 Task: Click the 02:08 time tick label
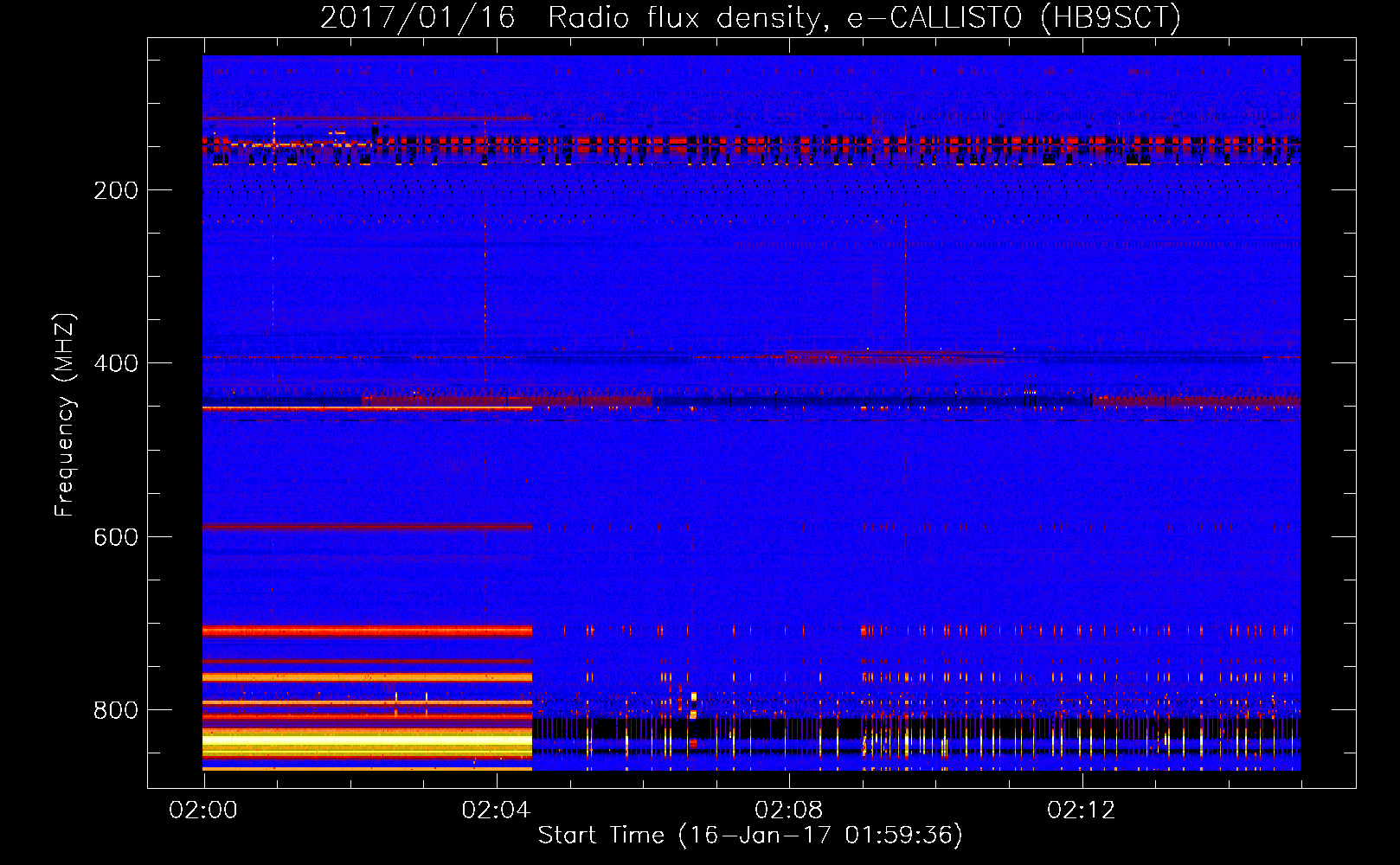788,811
